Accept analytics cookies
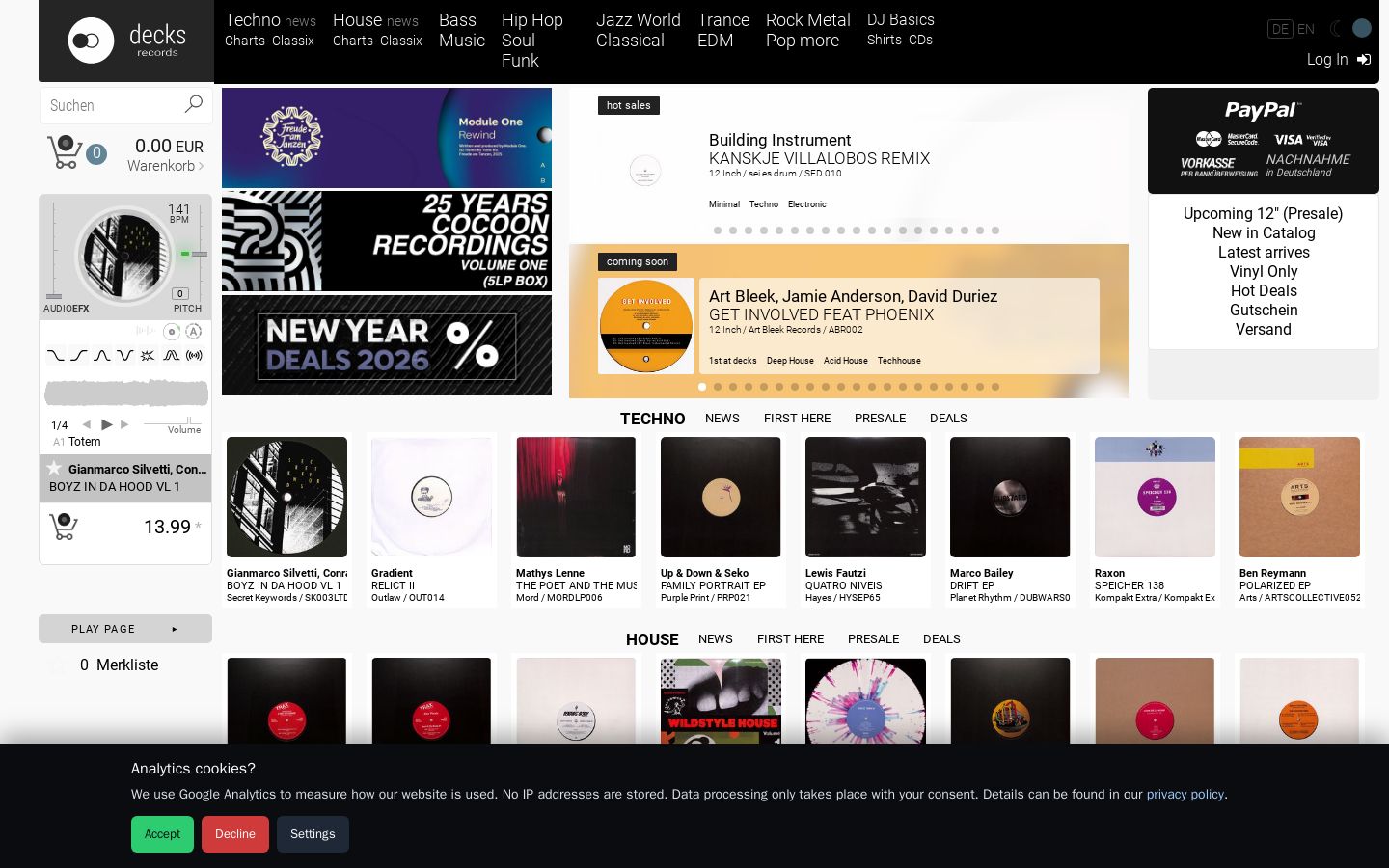This screenshot has height=868, width=1389. tap(162, 834)
